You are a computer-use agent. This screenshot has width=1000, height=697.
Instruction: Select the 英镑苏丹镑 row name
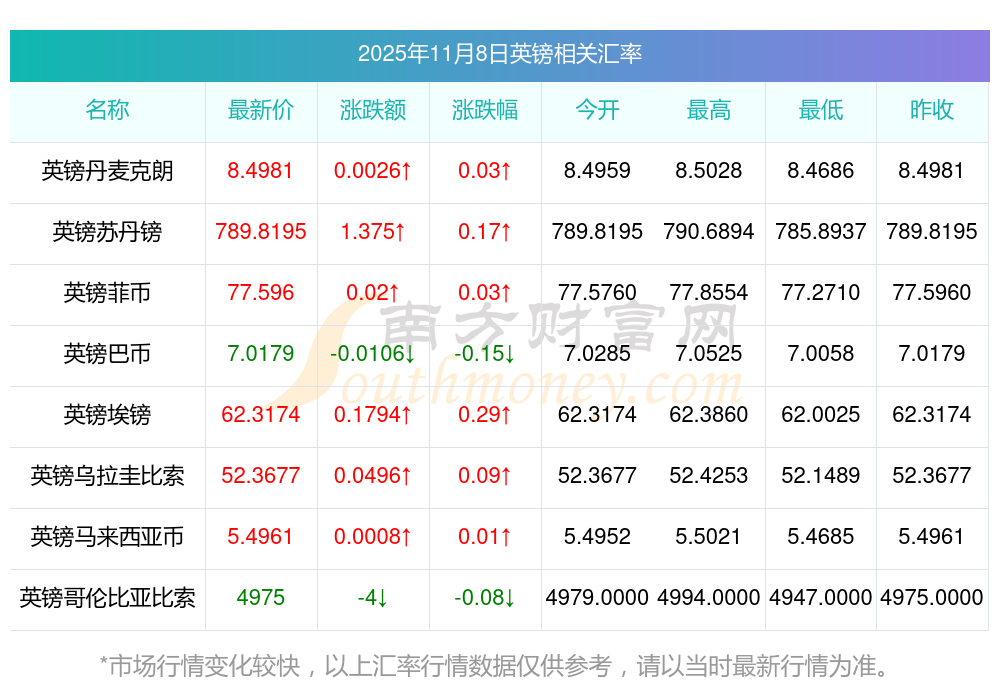[107, 231]
